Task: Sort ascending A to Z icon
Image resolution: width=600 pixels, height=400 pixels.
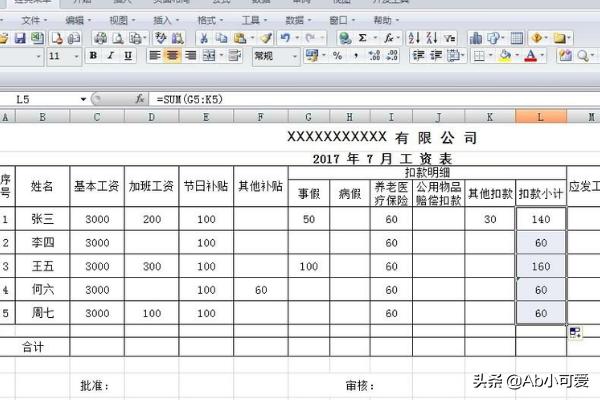Action: coord(414,38)
